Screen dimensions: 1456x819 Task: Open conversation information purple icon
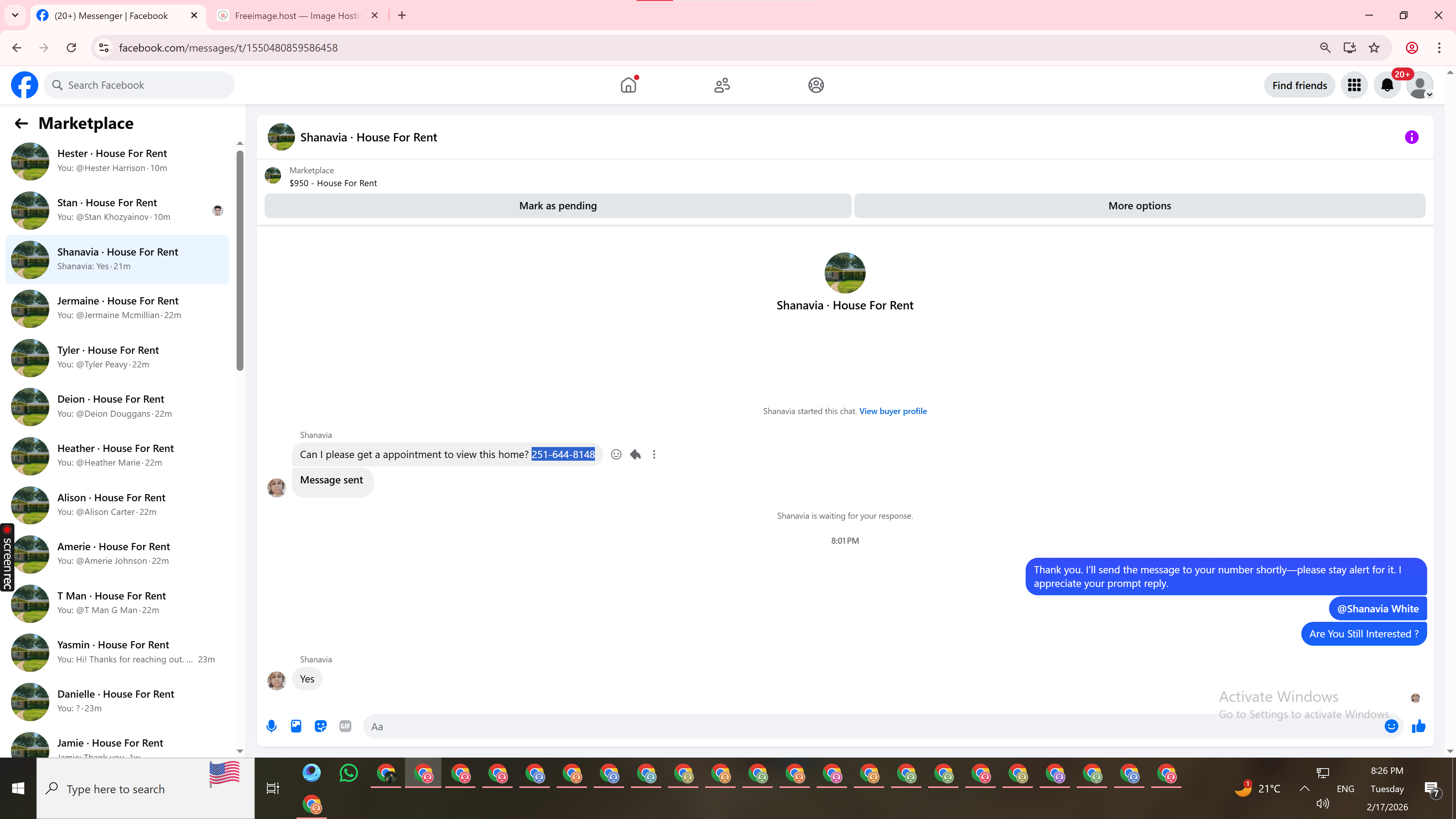coord(1411,137)
